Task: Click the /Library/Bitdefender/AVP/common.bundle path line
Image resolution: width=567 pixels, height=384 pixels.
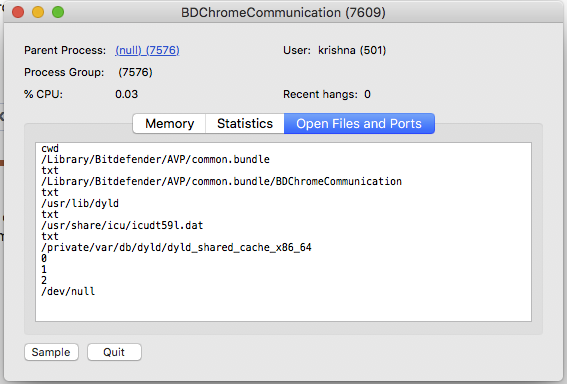Action: tap(155, 159)
